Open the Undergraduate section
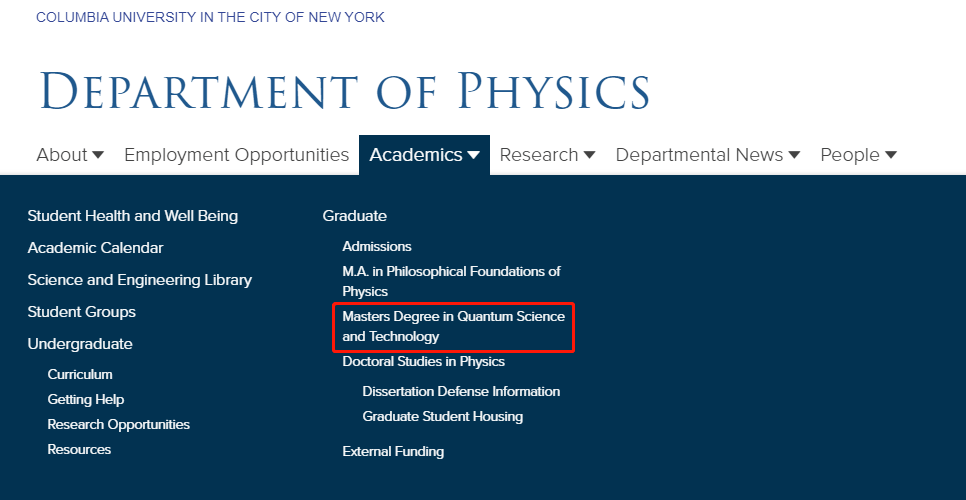Viewport: 966px width, 500px height. point(80,344)
